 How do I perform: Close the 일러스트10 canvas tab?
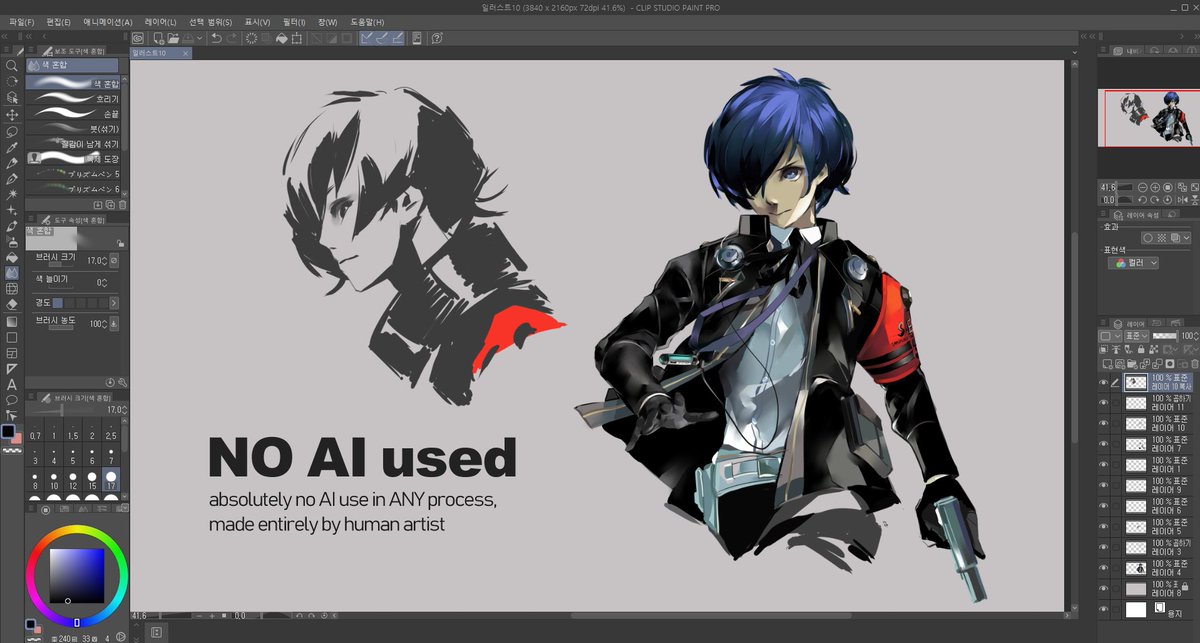186,53
